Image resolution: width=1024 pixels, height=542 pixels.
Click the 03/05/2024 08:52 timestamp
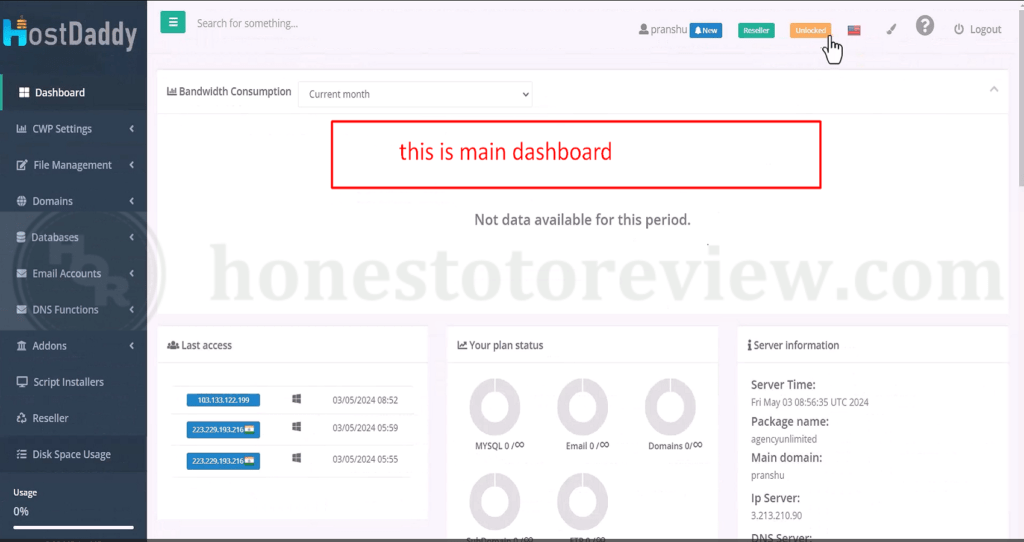(365, 400)
